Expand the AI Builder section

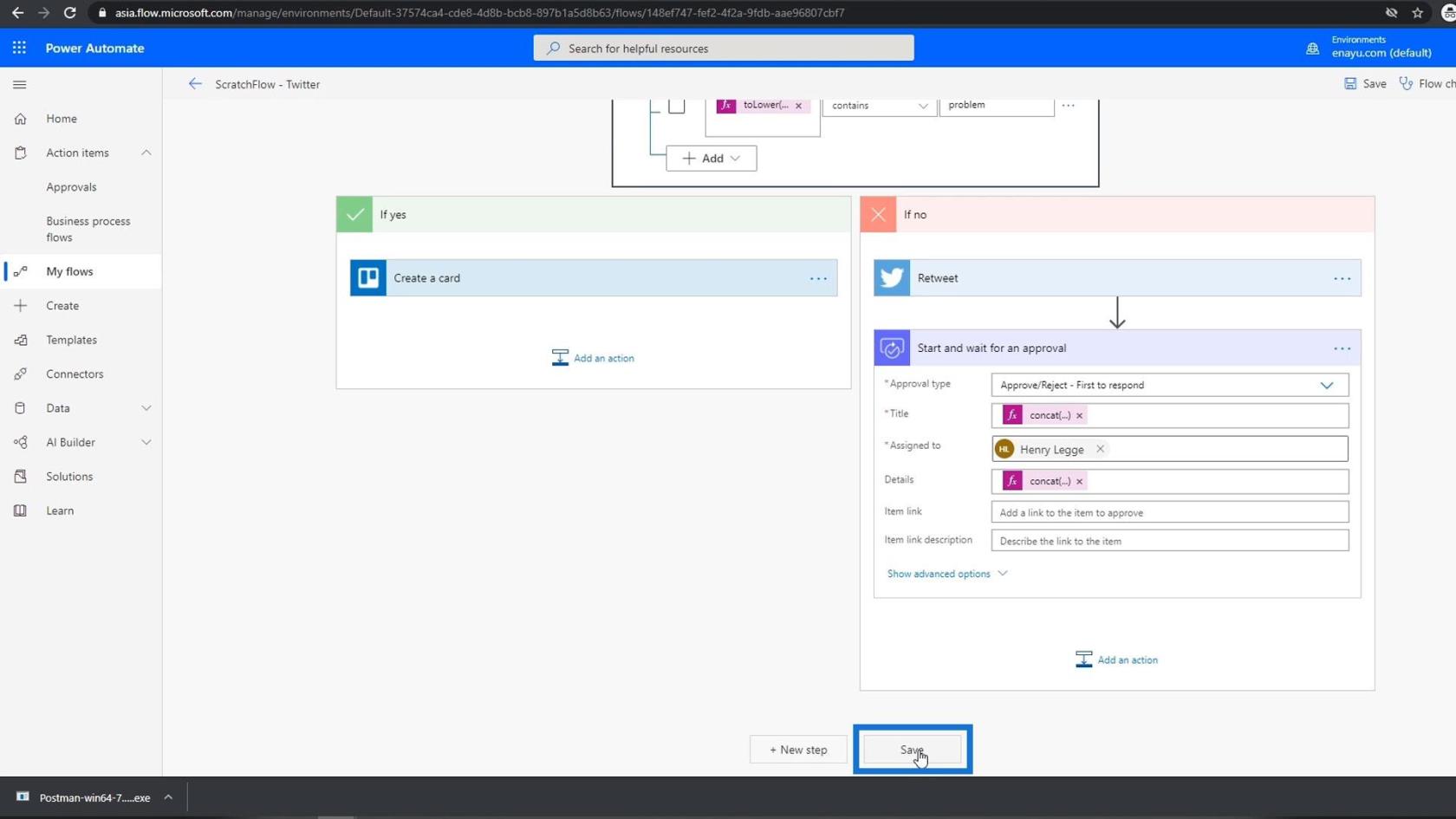pyautogui.click(x=146, y=442)
